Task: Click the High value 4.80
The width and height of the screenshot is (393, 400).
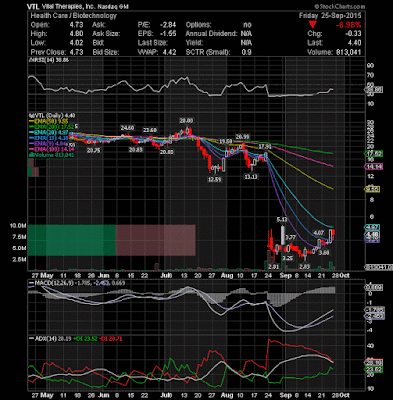Action: point(77,34)
